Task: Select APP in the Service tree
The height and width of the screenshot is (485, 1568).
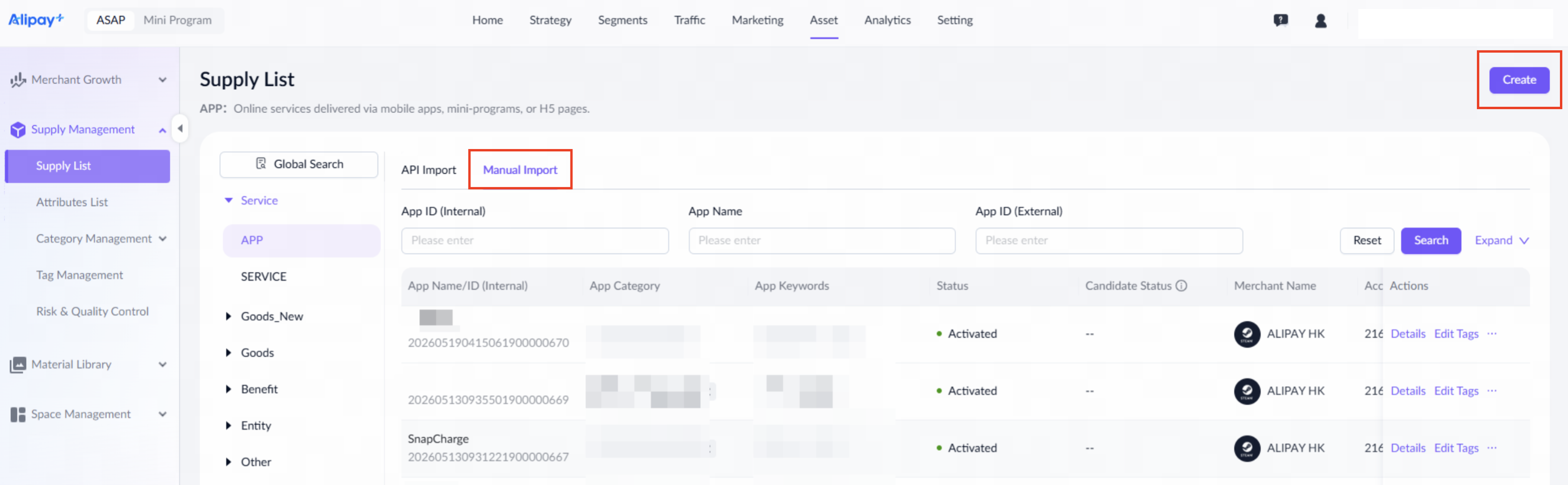Action: (301, 241)
